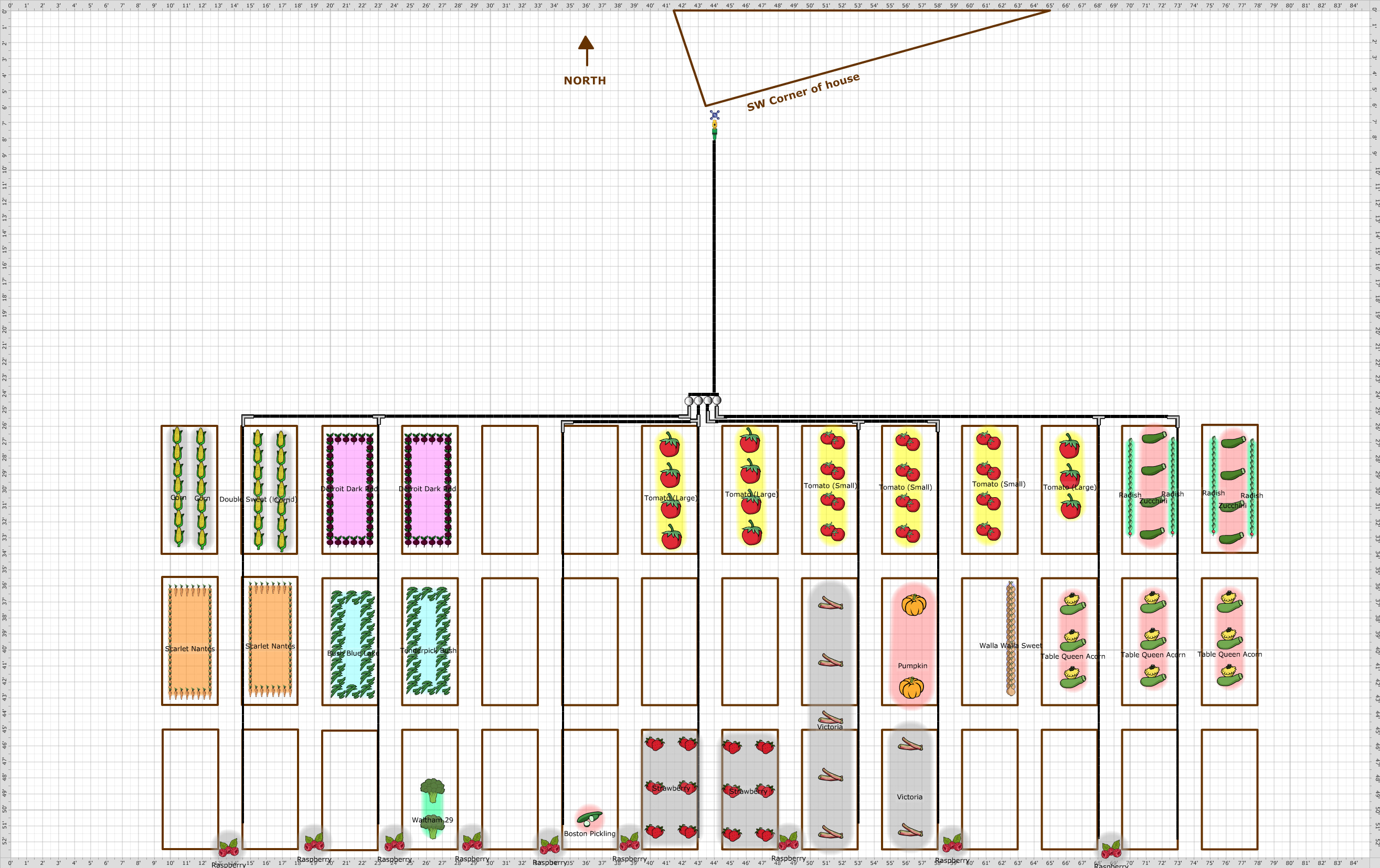Screen dimensions: 1380x868
Task: Select the left "Strawberry" label
Action: [671, 788]
